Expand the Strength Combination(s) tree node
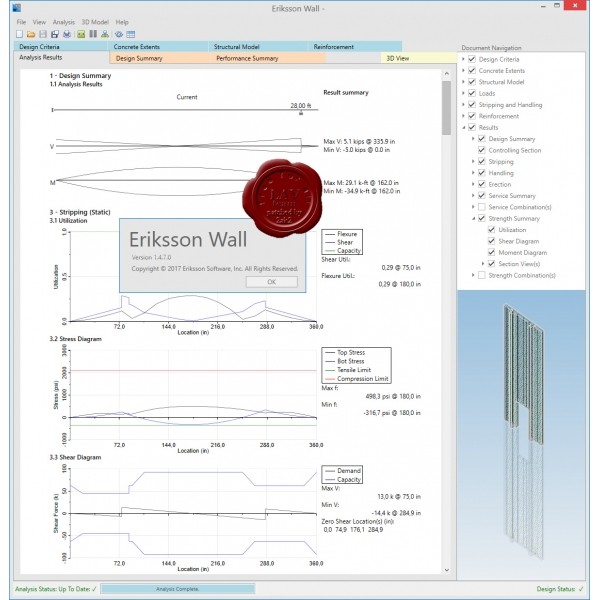This screenshot has width=600, height=600. (473, 275)
